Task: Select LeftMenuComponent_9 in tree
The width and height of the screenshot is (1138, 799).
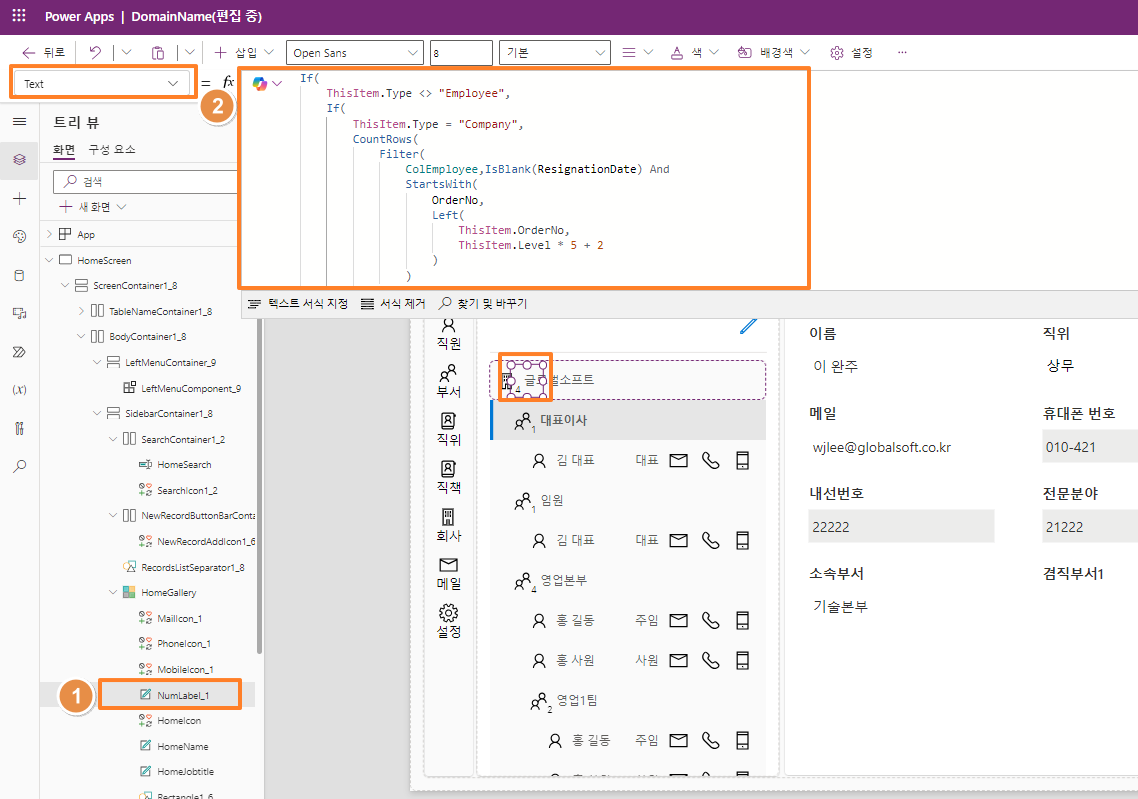Action: pos(190,388)
